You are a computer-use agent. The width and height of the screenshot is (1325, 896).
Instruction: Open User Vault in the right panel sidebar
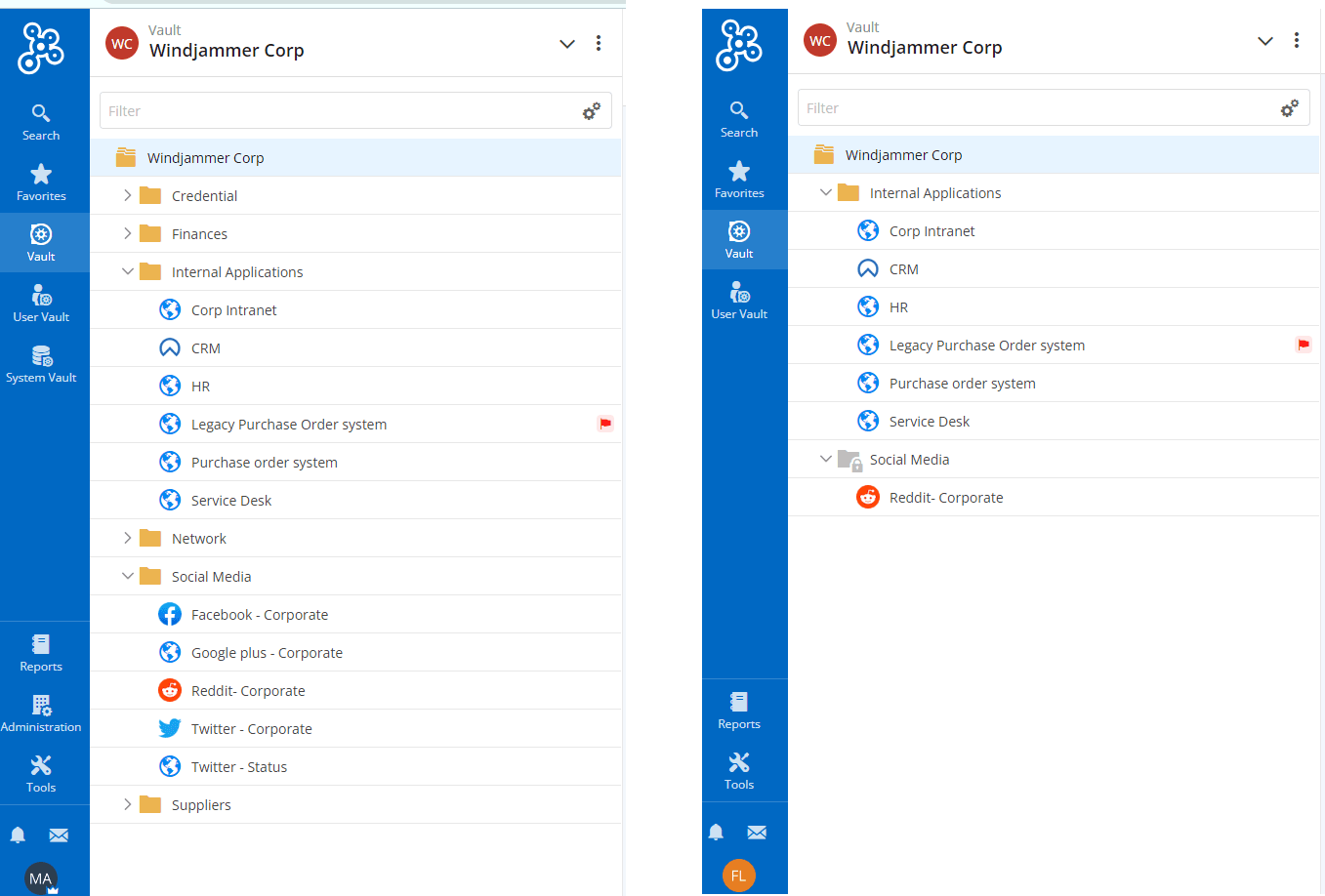(739, 301)
